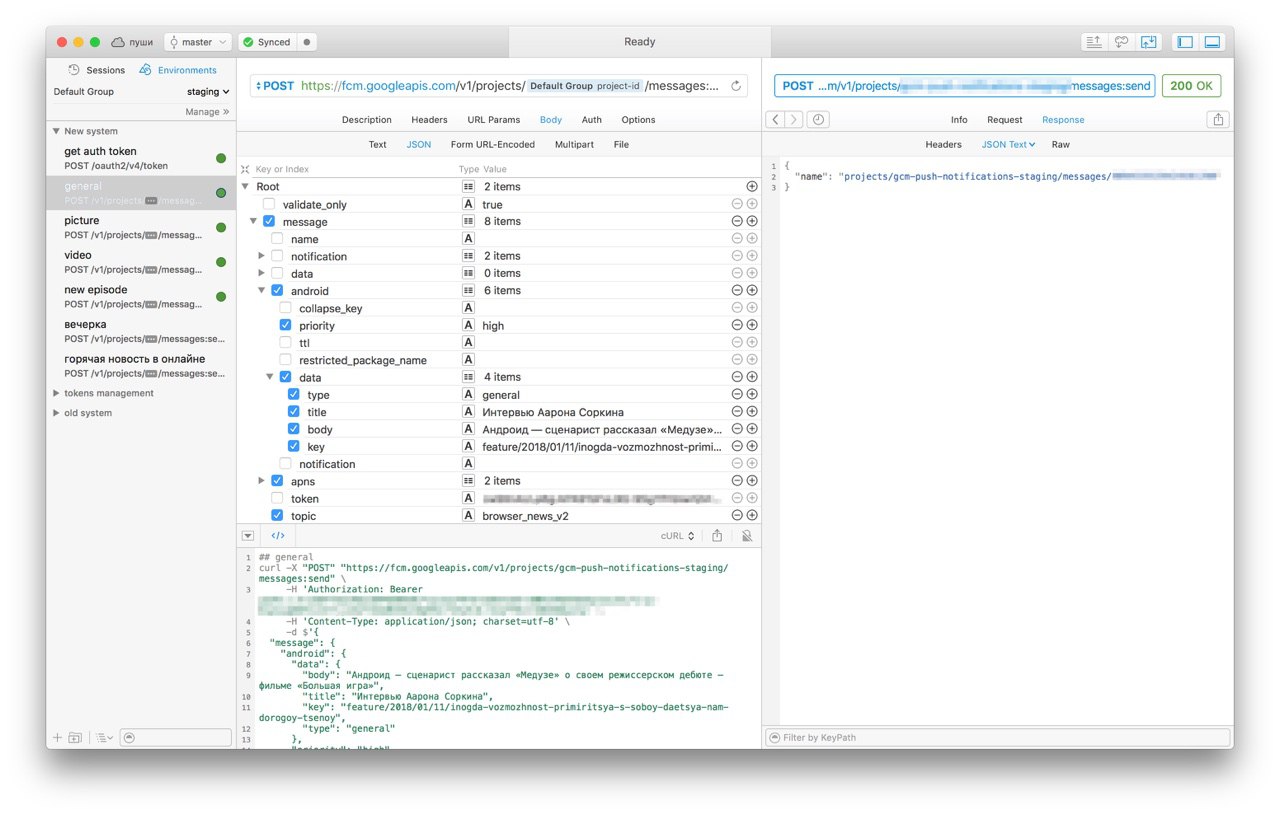The image size is (1280, 815).
Task: Click the export requests toolbar icon
Action: point(1093,42)
